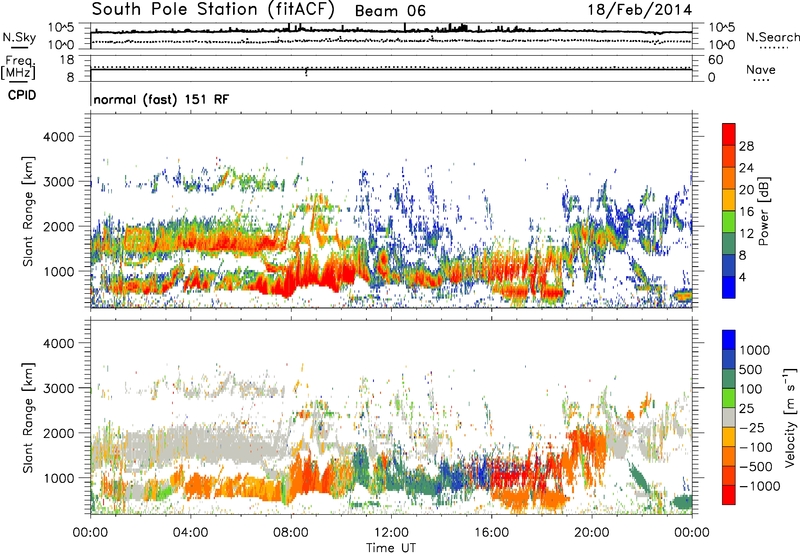Select the "Freq. [MHz]" axis label
The width and height of the screenshot is (800, 554).
coord(18,68)
